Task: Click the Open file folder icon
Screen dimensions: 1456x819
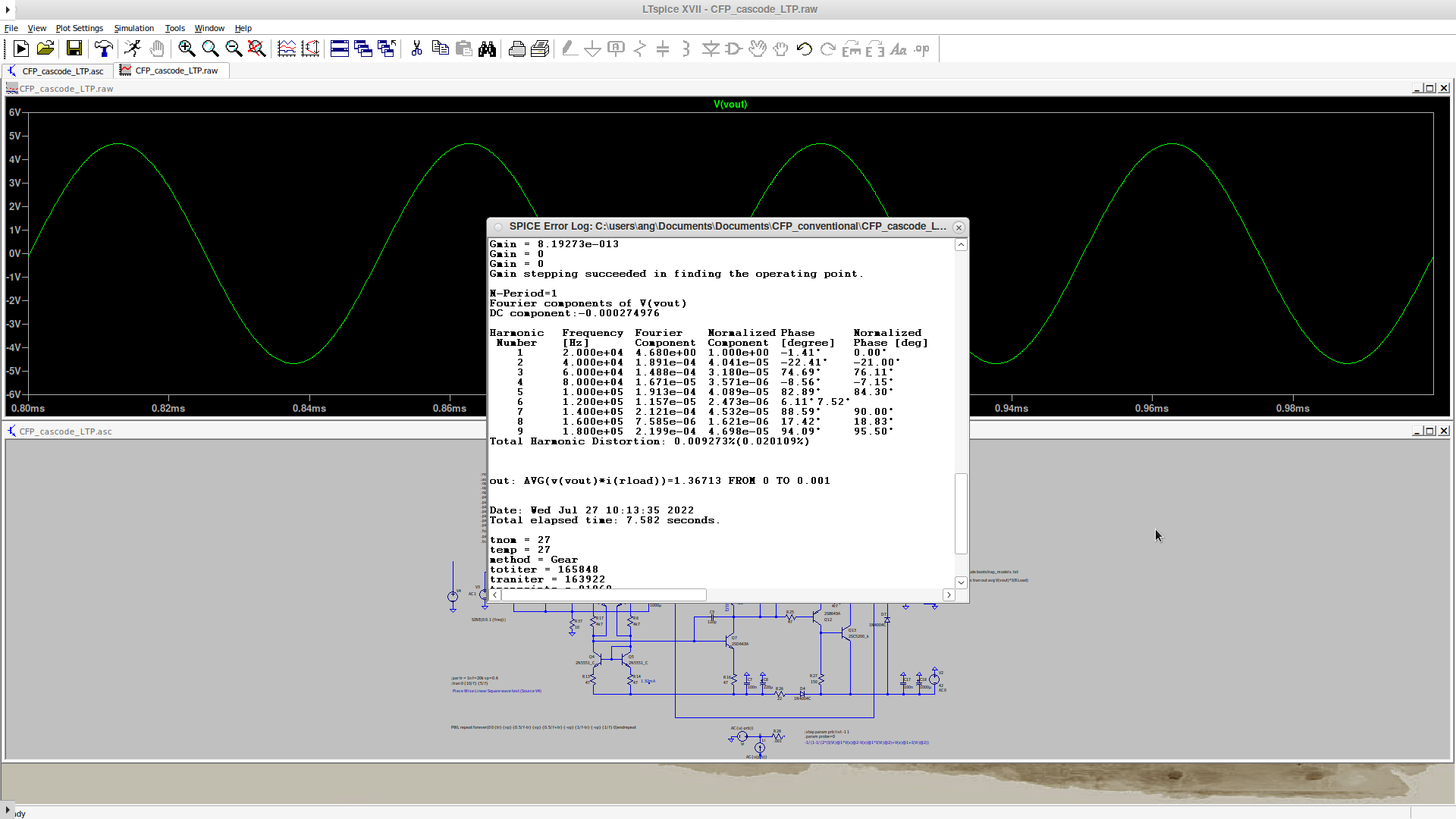Action: (45, 49)
